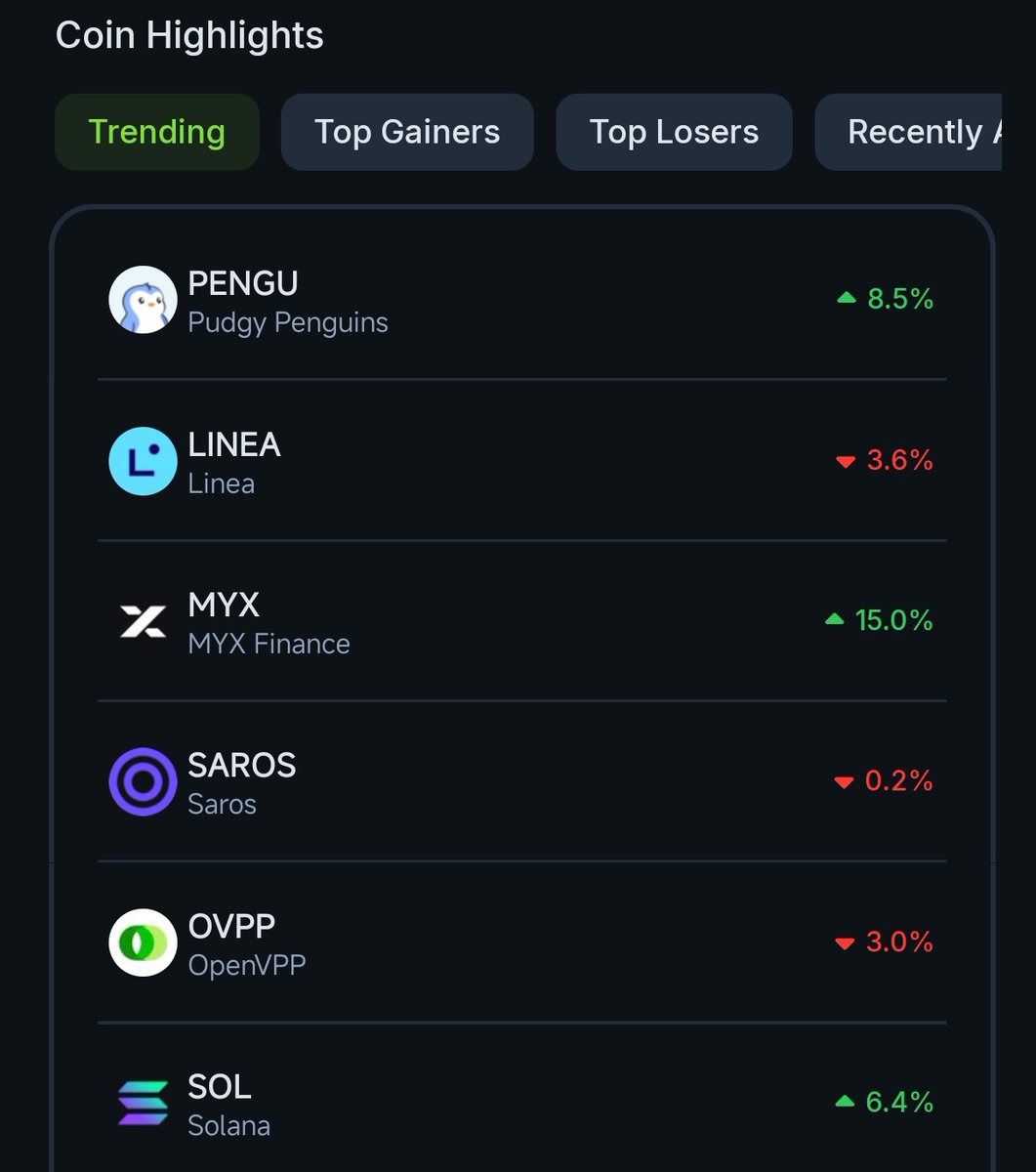Screen dimensions: 1036x1172
Task: Select the OpenVPP green logo
Action: point(143,942)
